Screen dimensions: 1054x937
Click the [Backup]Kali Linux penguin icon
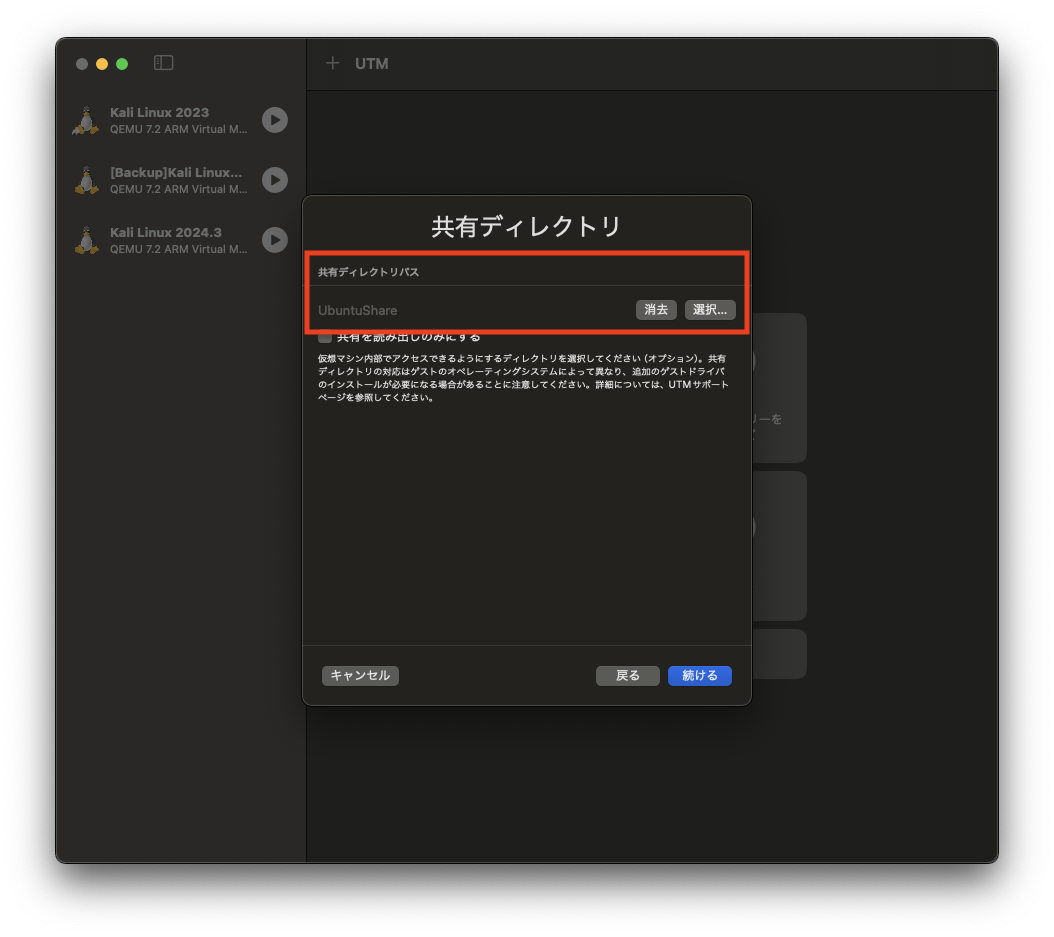pyautogui.click(x=85, y=180)
